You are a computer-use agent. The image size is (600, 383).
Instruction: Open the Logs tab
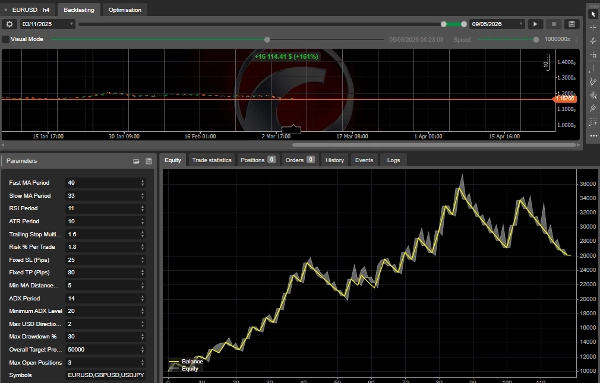(393, 160)
